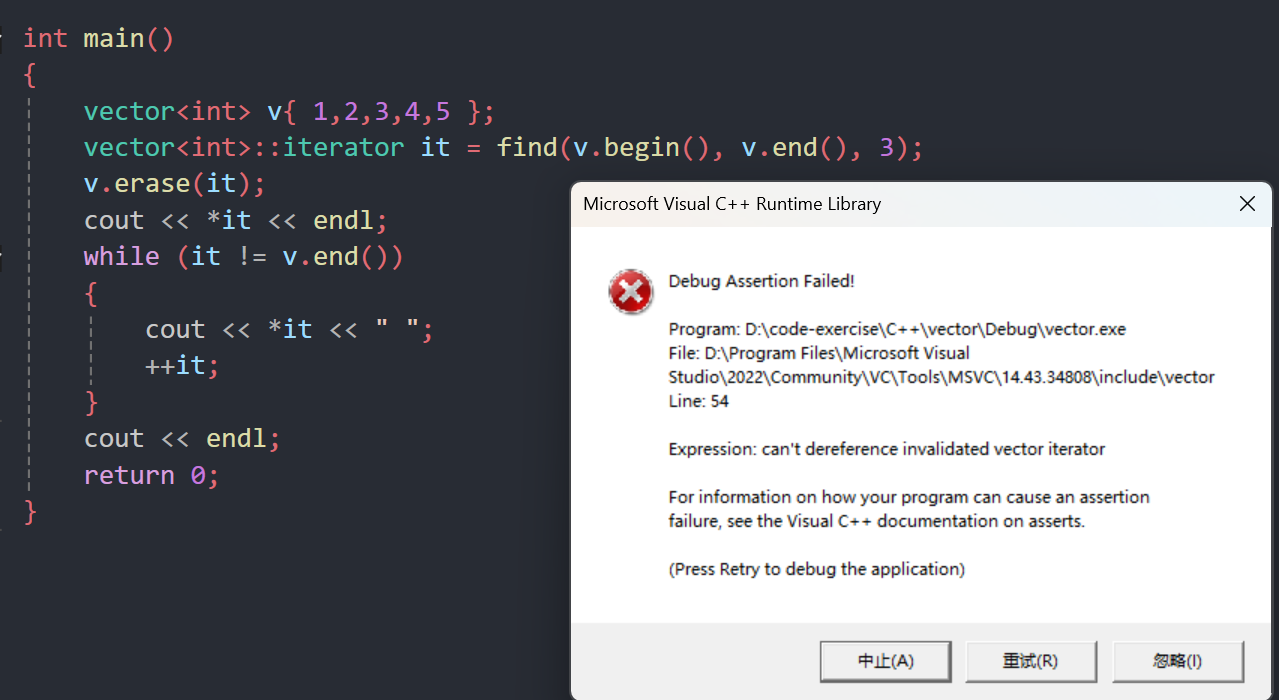Click the 'cout << *it << " ";' line
This screenshot has height=700, width=1279.
[x=289, y=330]
